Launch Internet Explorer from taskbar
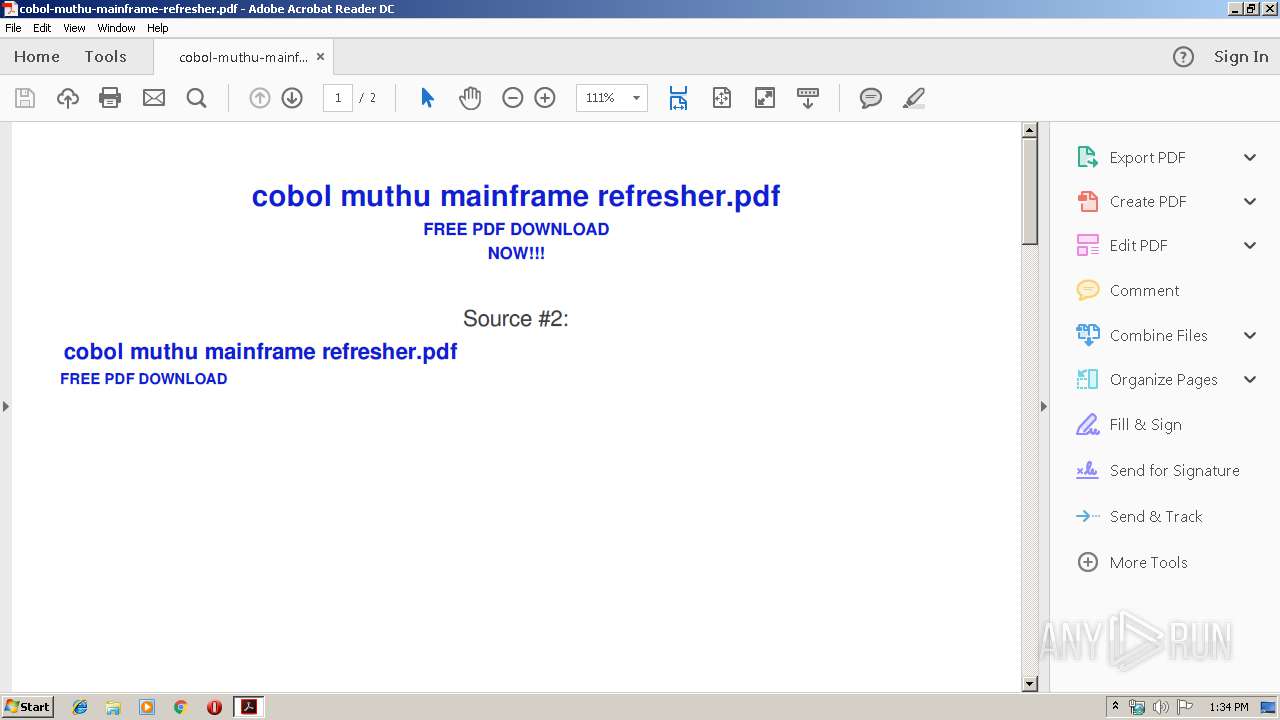 (80, 707)
